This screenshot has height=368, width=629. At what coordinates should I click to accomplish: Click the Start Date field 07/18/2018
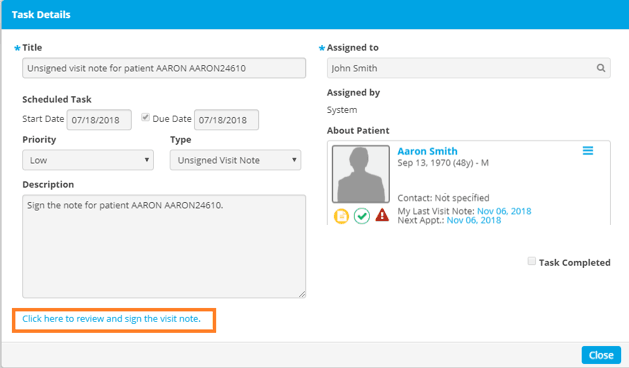pyautogui.click(x=99, y=120)
